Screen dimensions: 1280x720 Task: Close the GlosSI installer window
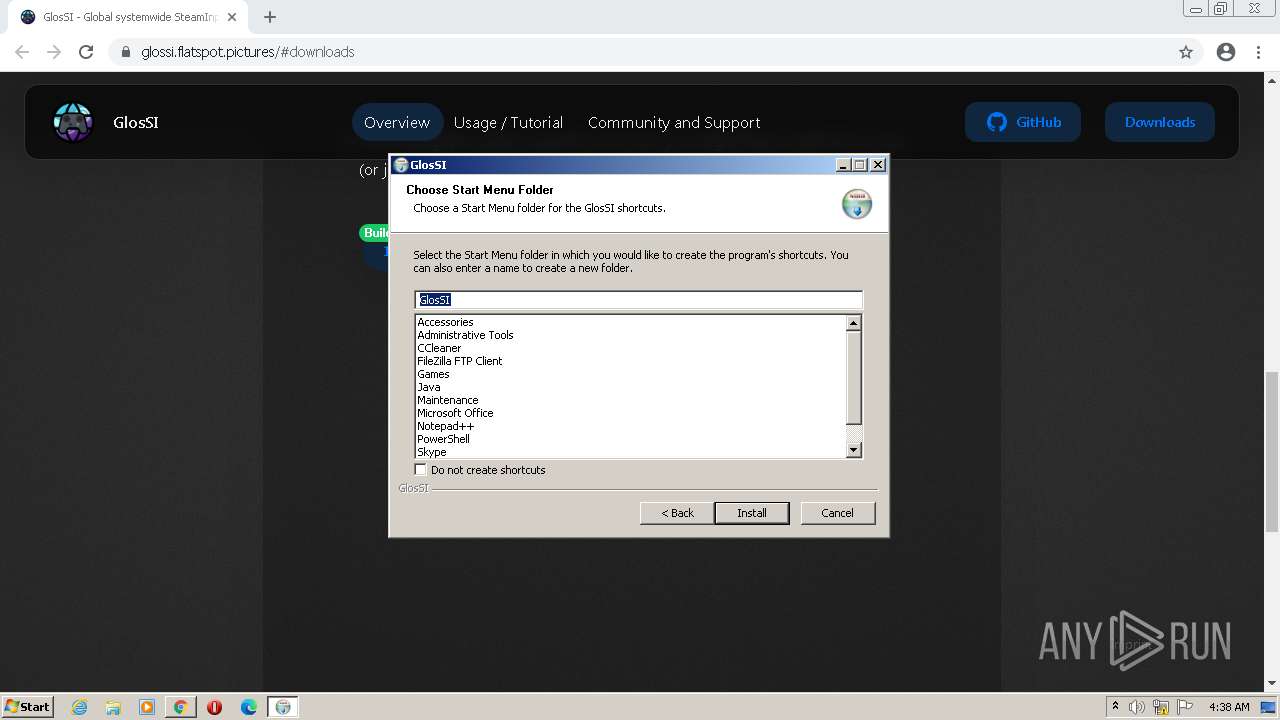(878, 165)
